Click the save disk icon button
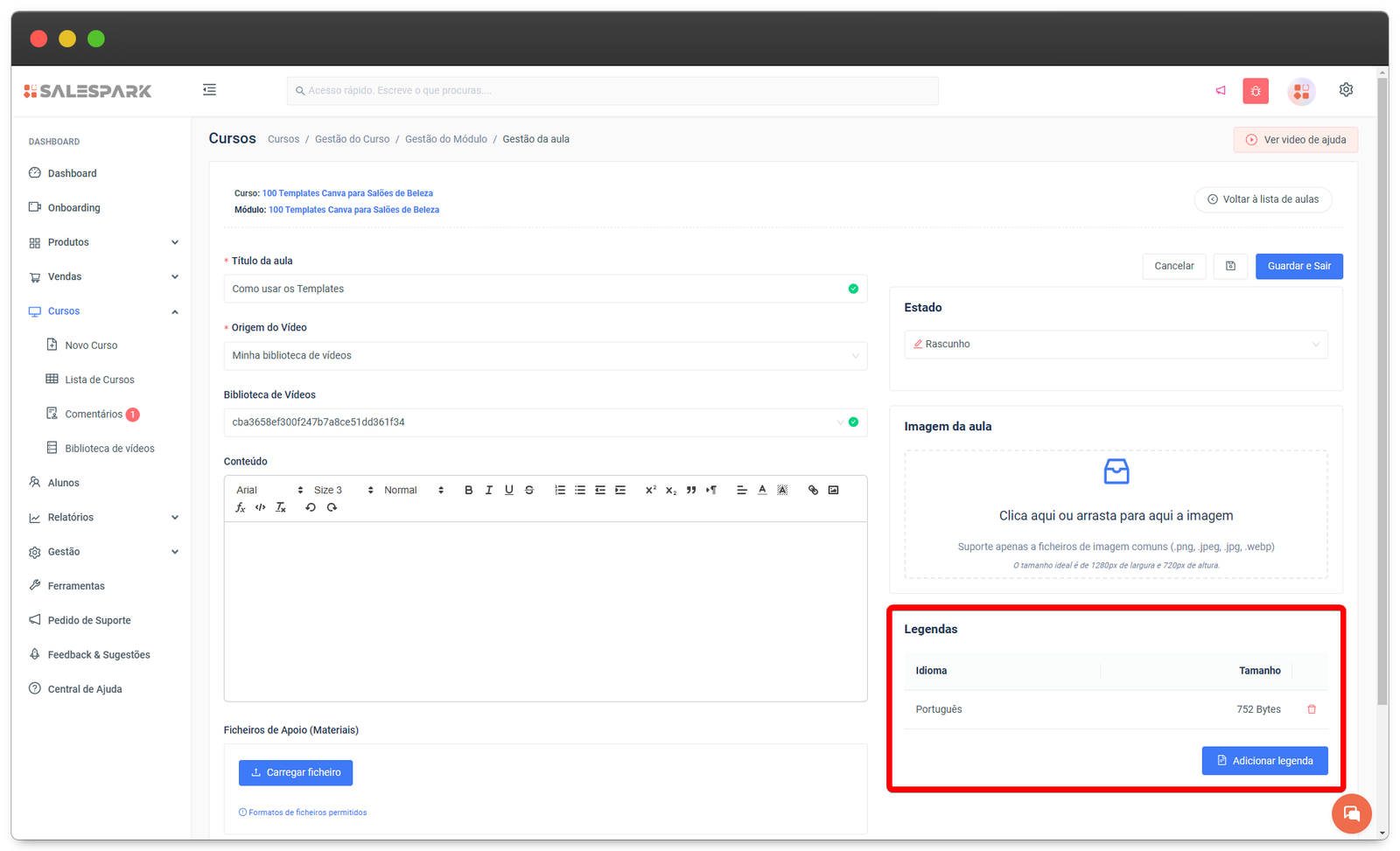This screenshot has width=1400, height=851. click(1230, 267)
